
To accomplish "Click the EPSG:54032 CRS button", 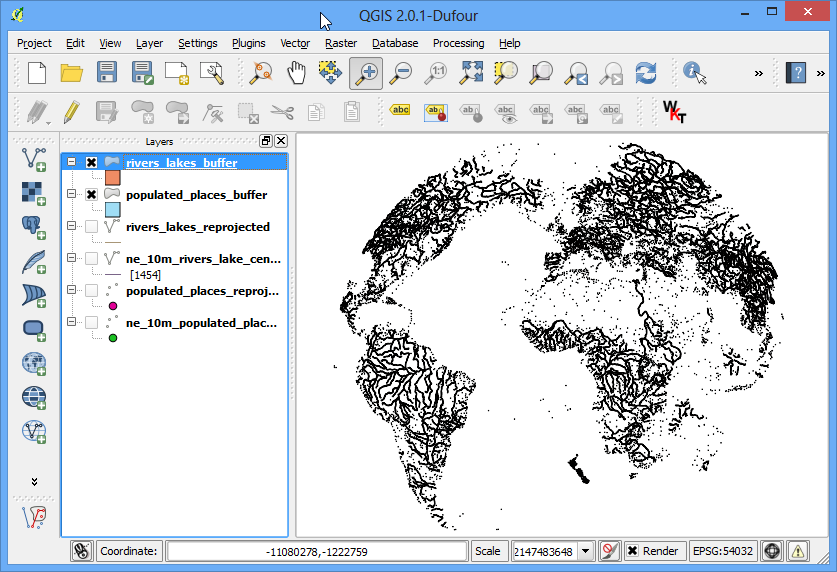I will point(723,551).
